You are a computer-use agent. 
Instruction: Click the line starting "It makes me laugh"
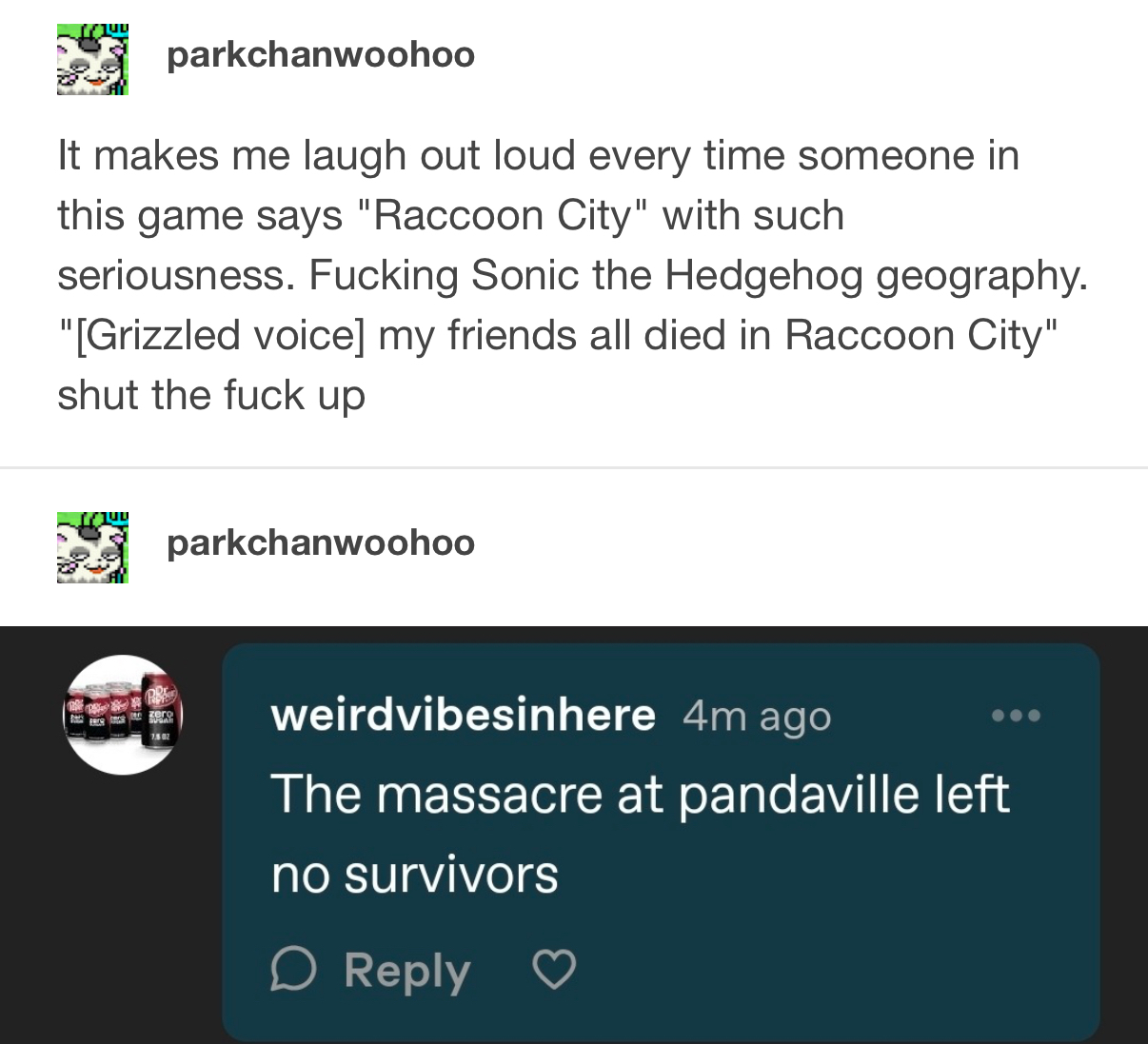pos(538,156)
